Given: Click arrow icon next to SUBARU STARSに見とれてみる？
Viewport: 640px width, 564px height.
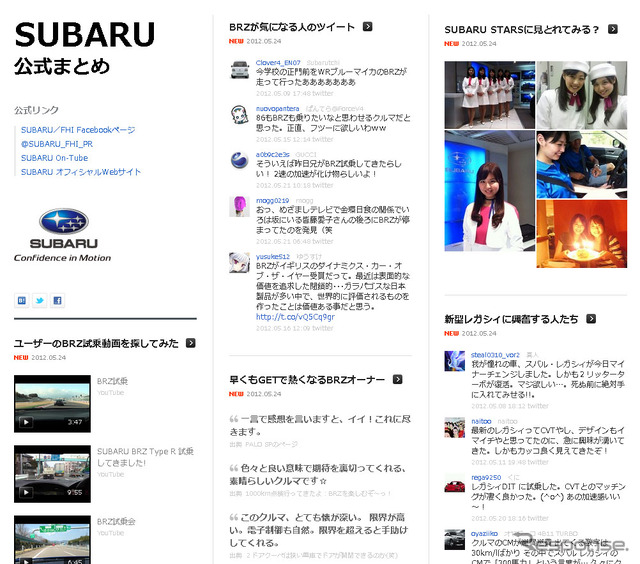Looking at the screenshot, I should pyautogui.click(x=613, y=29).
